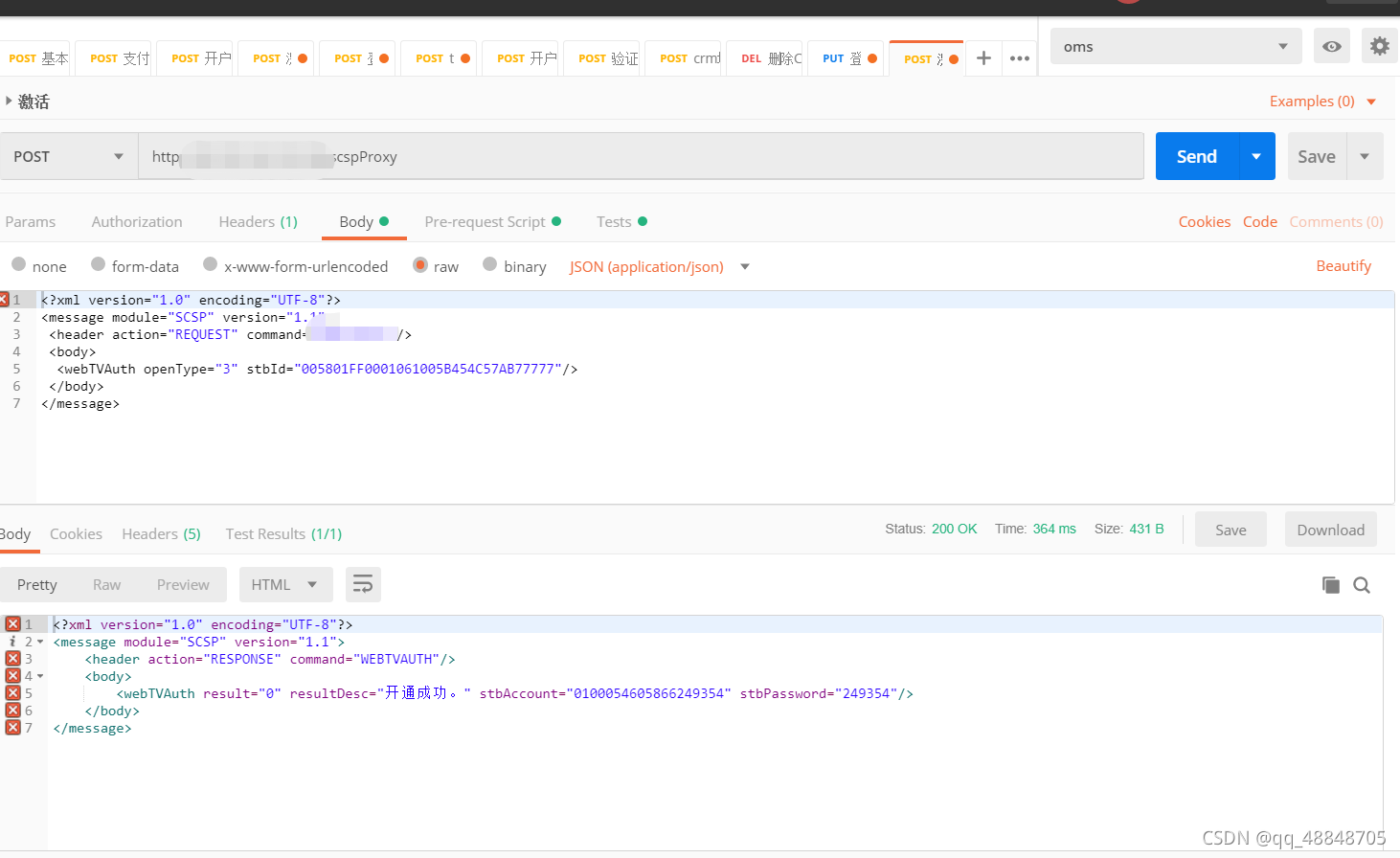Open the Save button dropdown arrow

point(1365,156)
